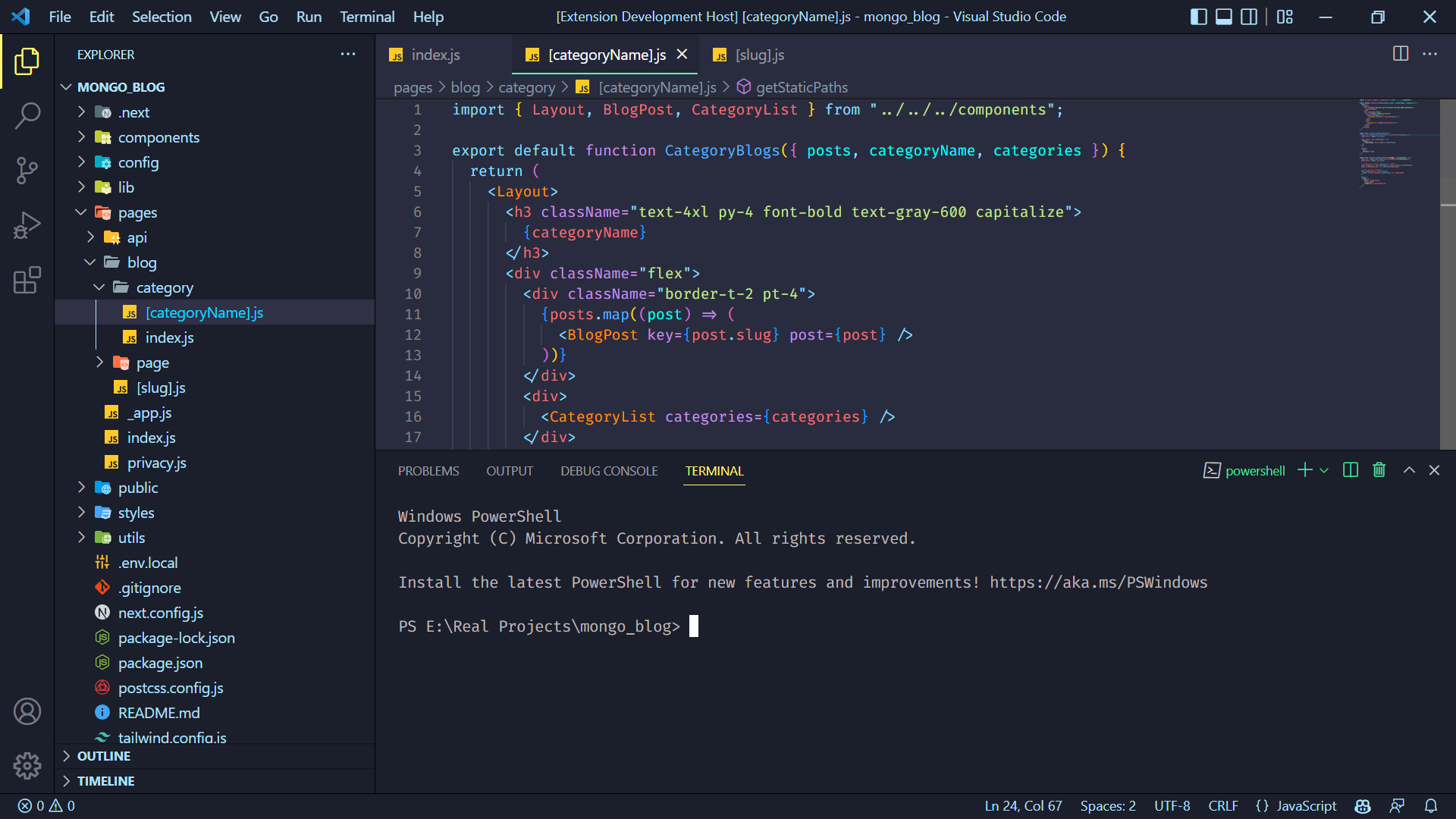Viewport: 1456px width, 819px height.
Task: Kill the terminal with trash icon
Action: 1379,470
